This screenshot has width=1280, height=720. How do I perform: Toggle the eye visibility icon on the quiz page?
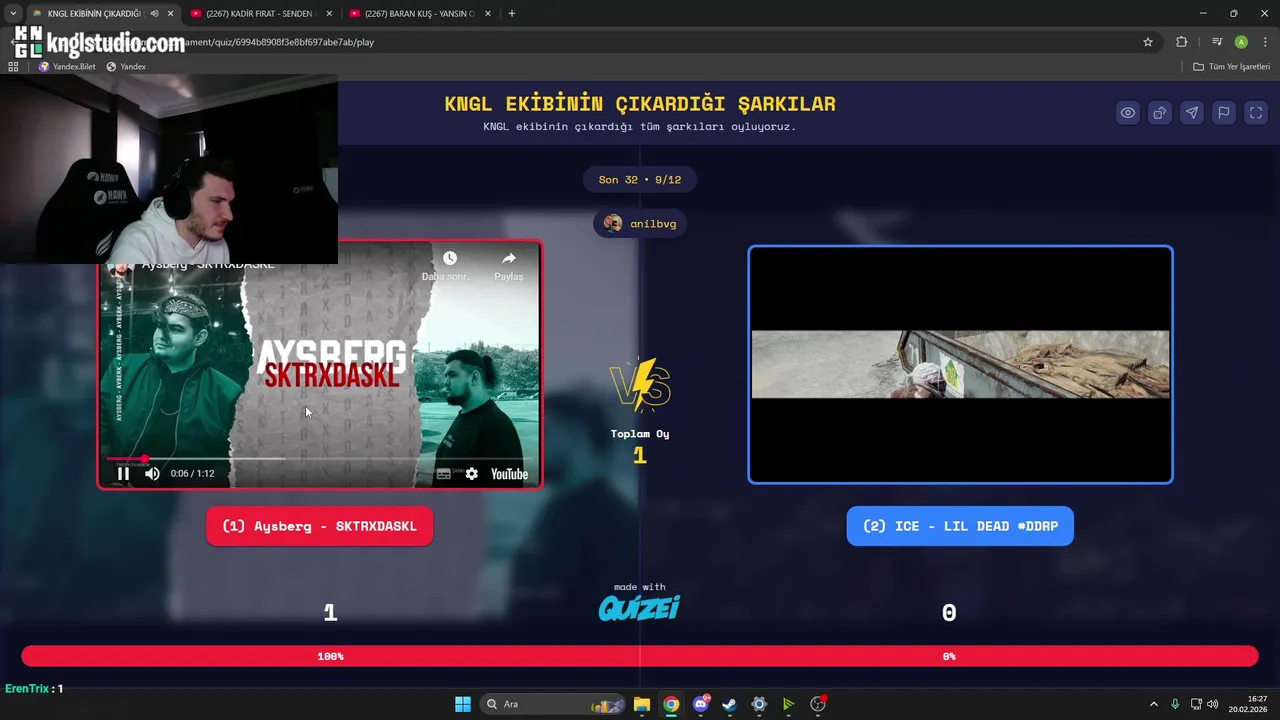1128,113
